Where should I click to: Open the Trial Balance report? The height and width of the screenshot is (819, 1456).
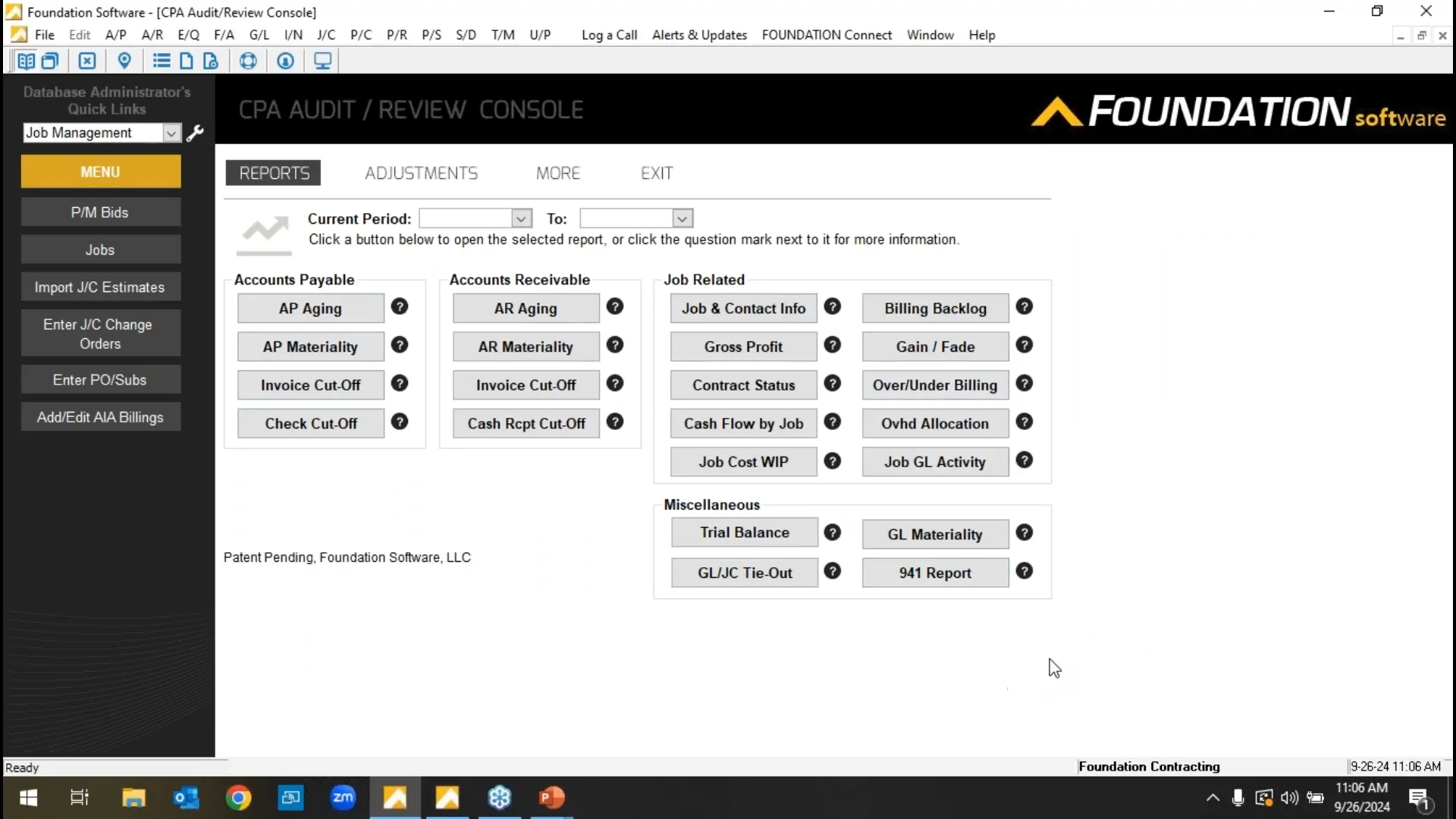coord(744,532)
